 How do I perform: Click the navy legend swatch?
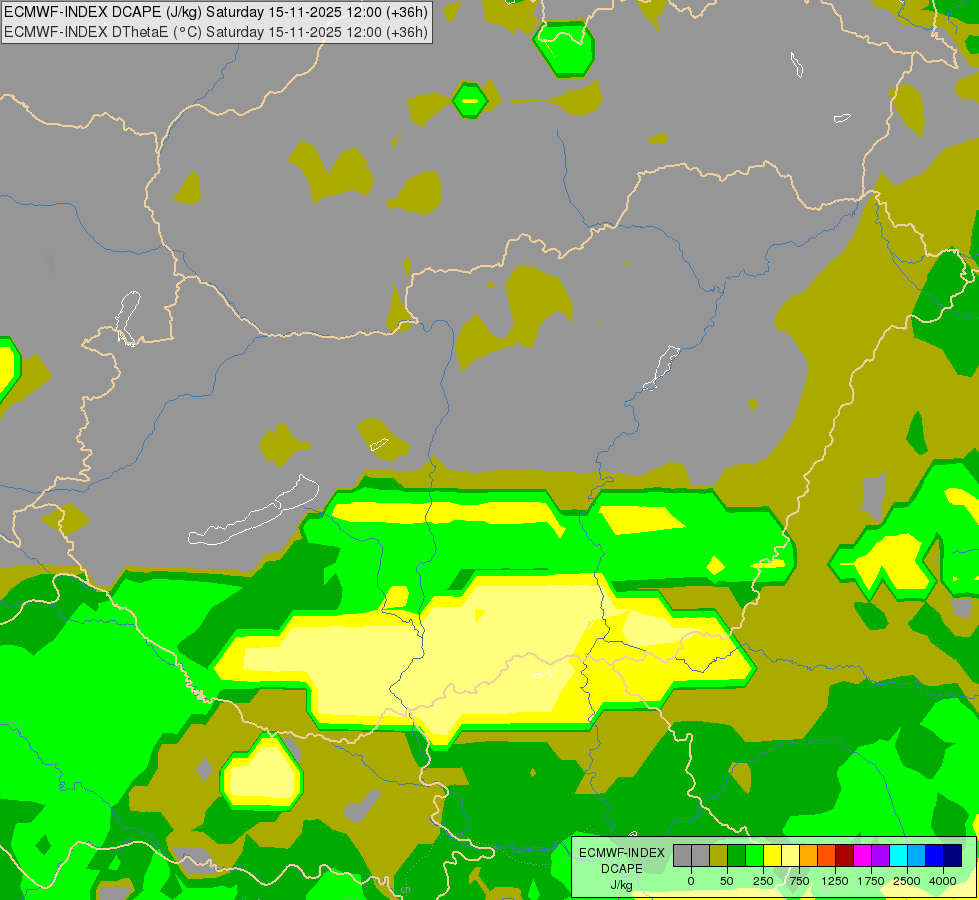(953, 855)
